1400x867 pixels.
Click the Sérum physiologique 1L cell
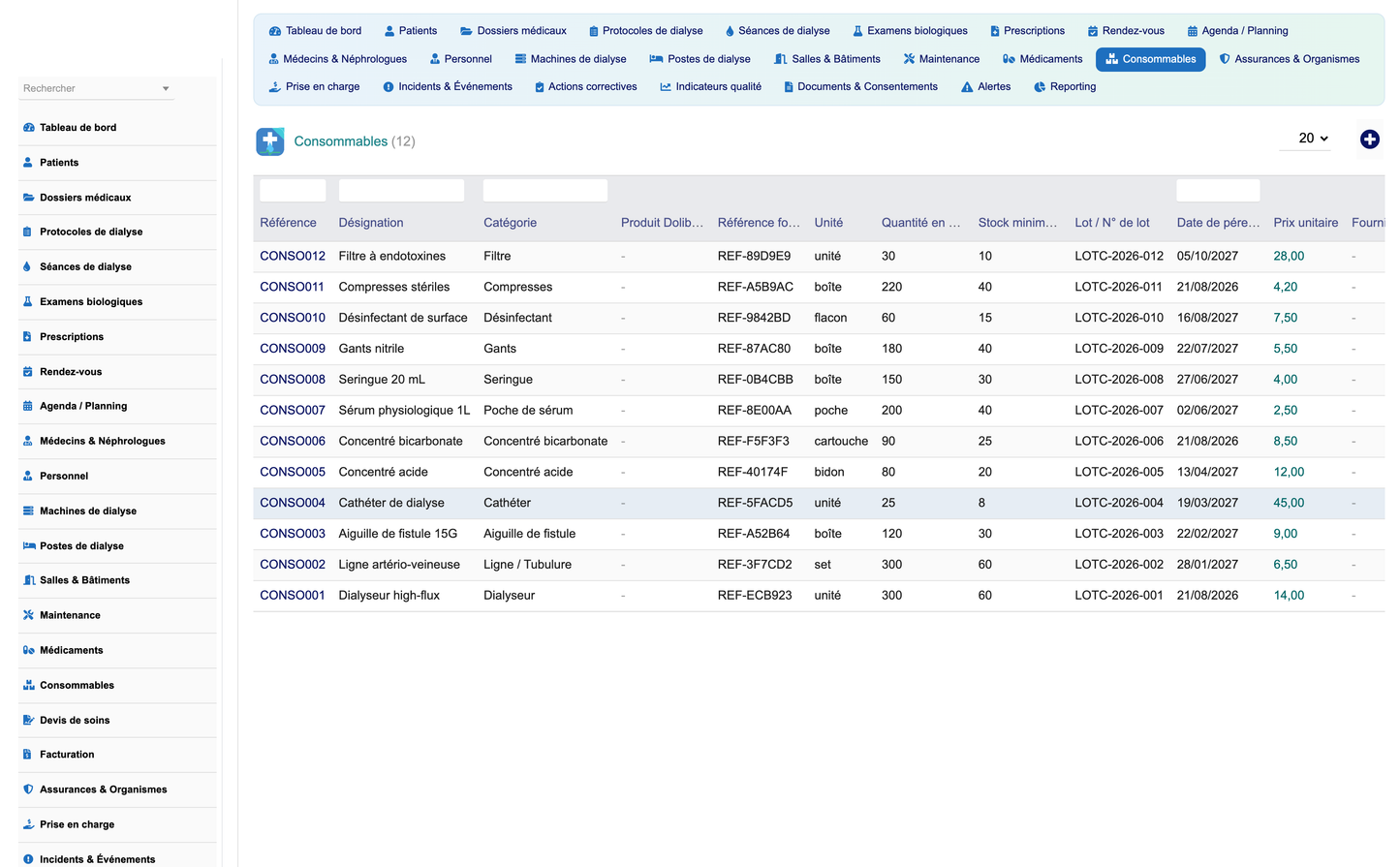pos(404,411)
